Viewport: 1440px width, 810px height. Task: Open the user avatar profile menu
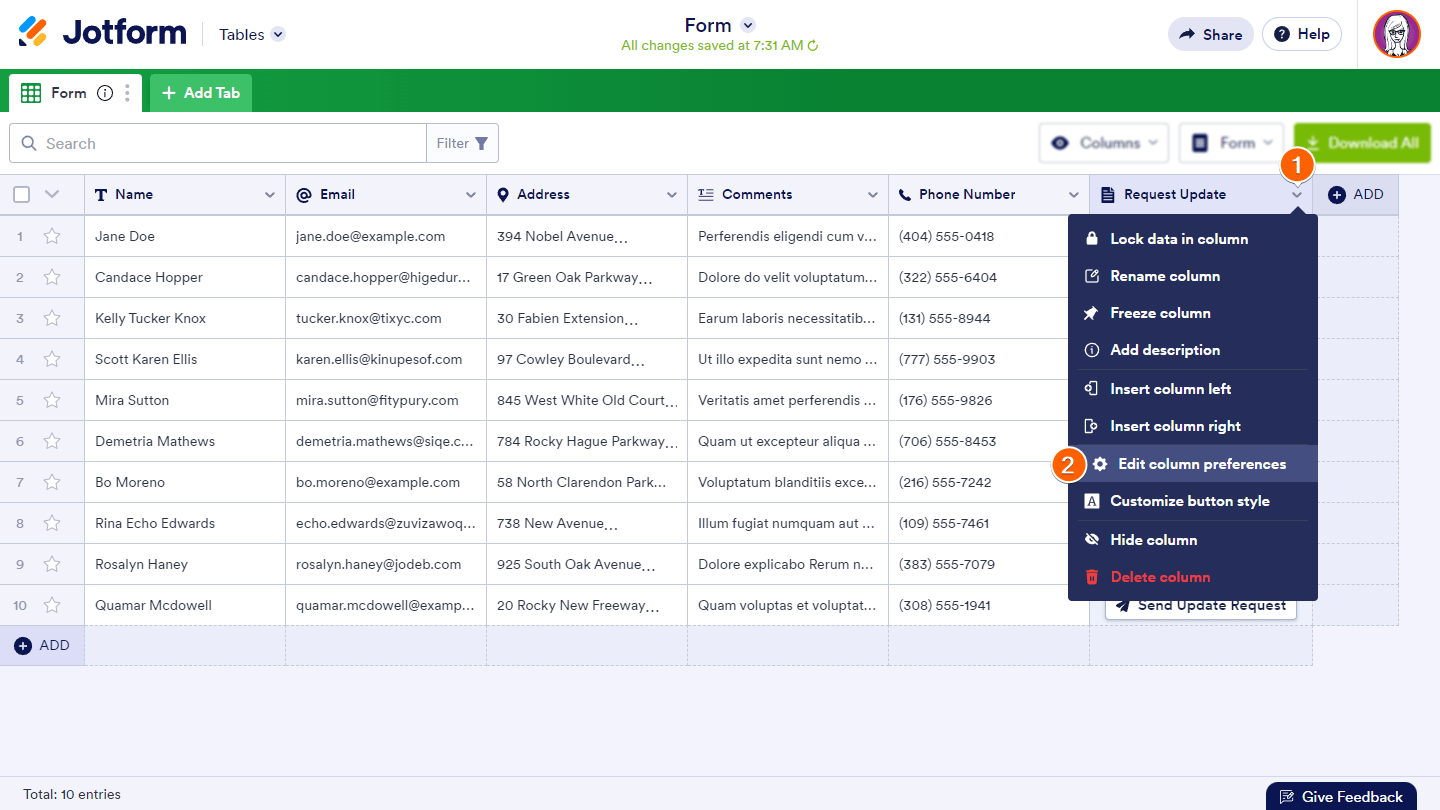click(1396, 34)
